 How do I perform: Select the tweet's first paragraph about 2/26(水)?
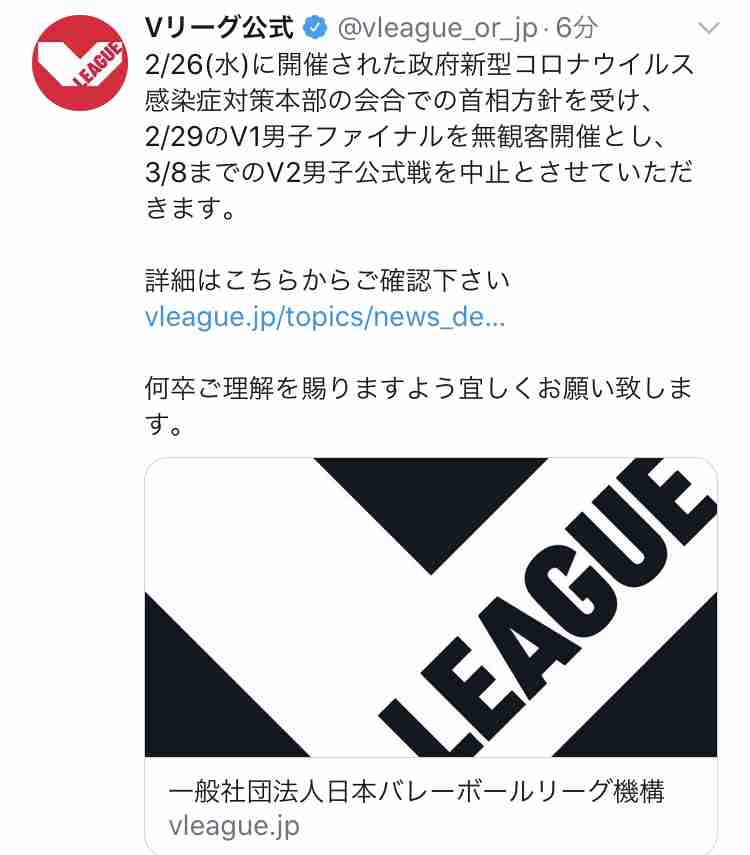pos(419,136)
